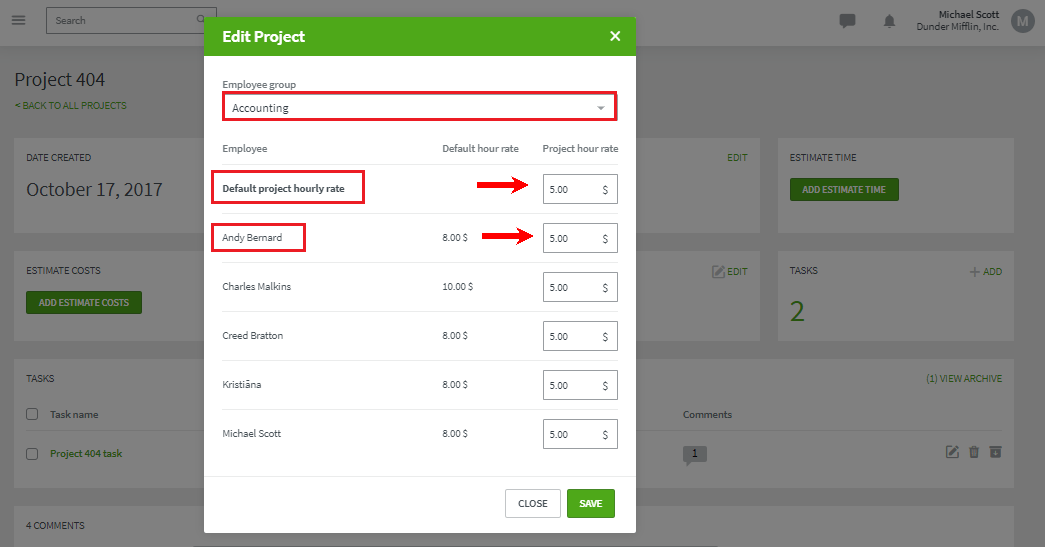
Task: Delete Project 404 task with trash icon
Action: (974, 452)
